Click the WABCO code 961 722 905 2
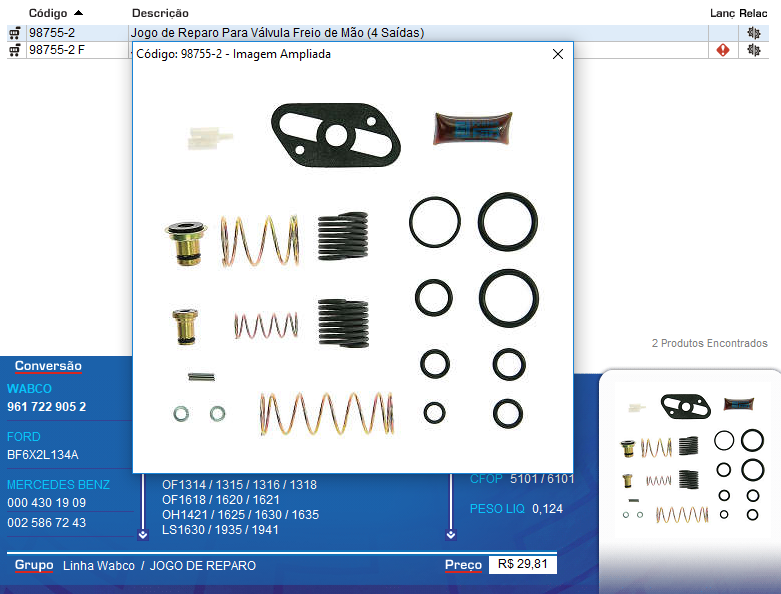The width and height of the screenshot is (781, 594). 47,407
